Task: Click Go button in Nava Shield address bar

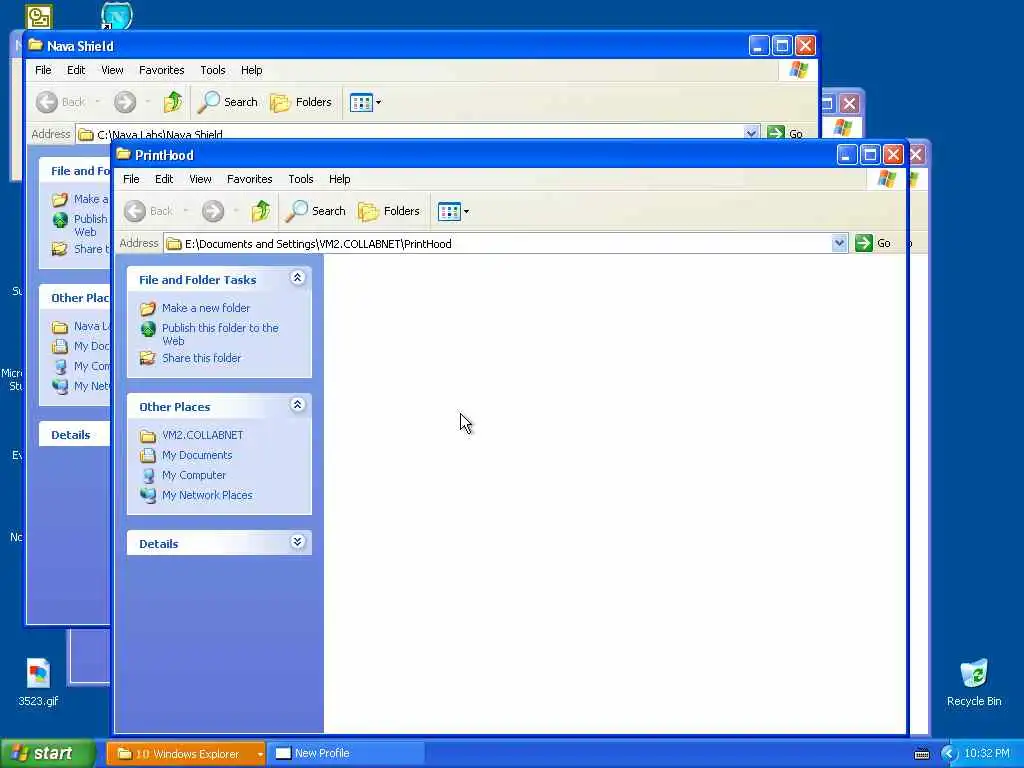Action: click(x=786, y=133)
